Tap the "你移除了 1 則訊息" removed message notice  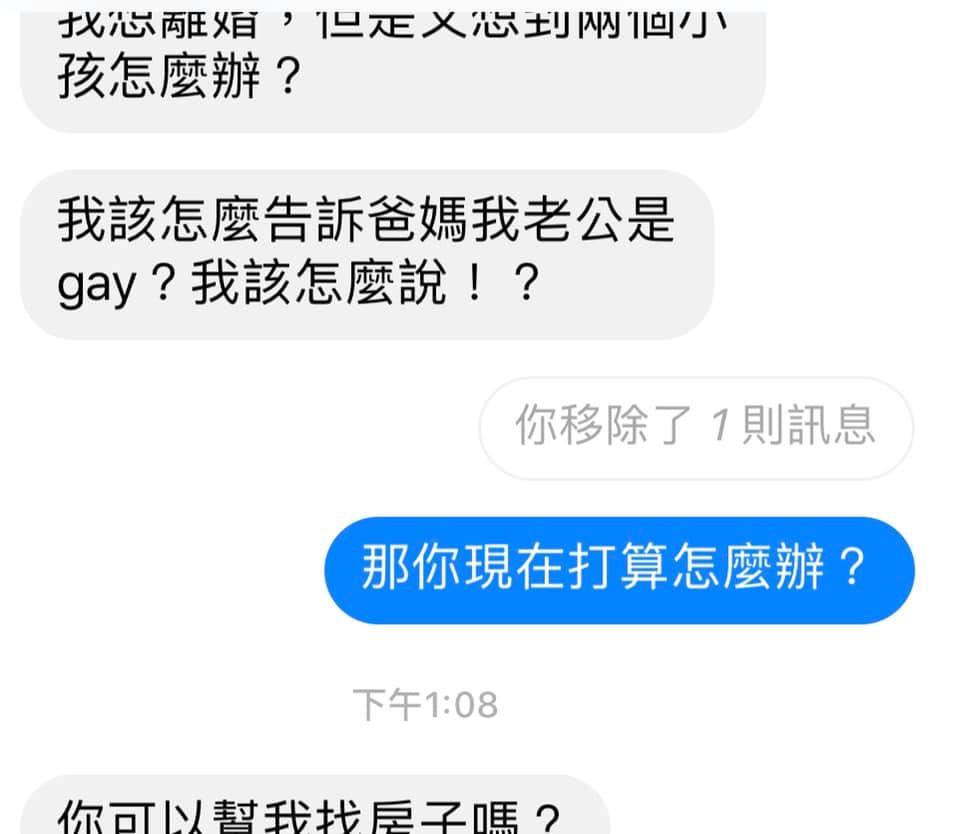[x=696, y=427]
